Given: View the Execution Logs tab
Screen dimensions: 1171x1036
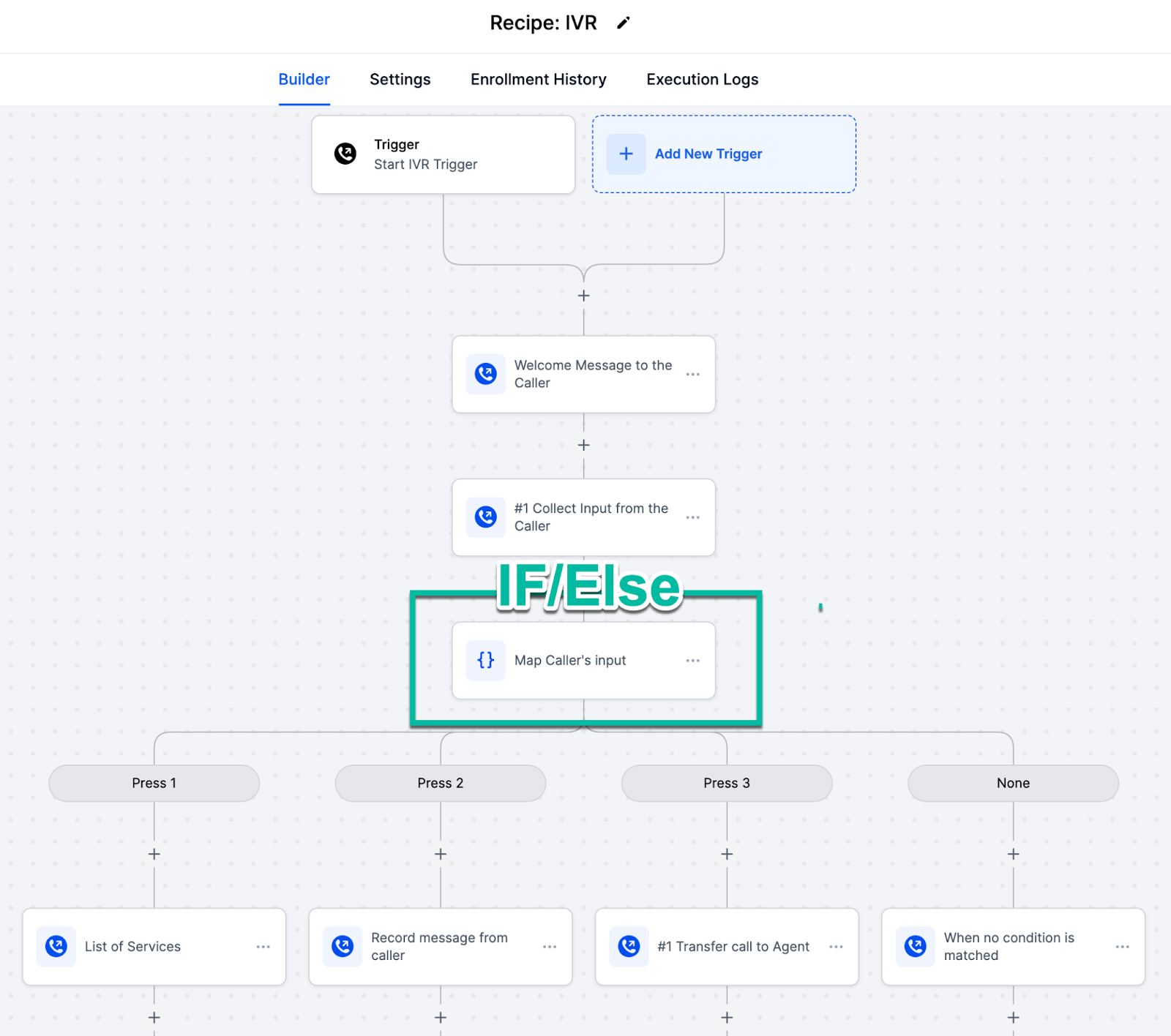Looking at the screenshot, I should 701,79.
